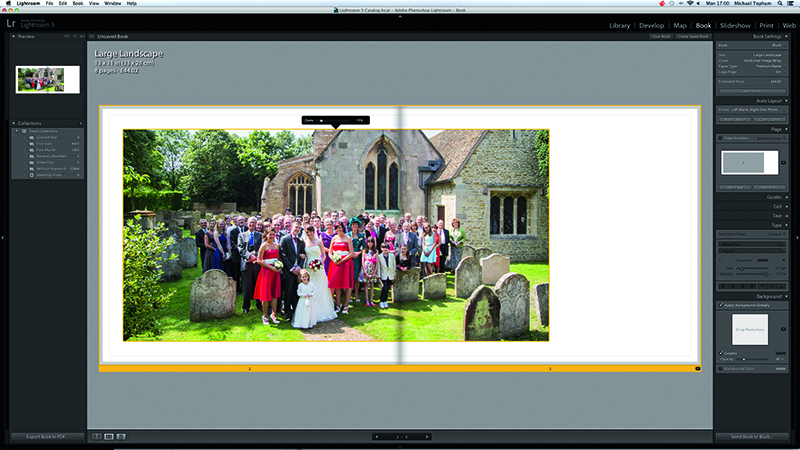This screenshot has width=800, height=450.
Task: Open page layout chooser beside page thumbnail
Action: click(784, 163)
